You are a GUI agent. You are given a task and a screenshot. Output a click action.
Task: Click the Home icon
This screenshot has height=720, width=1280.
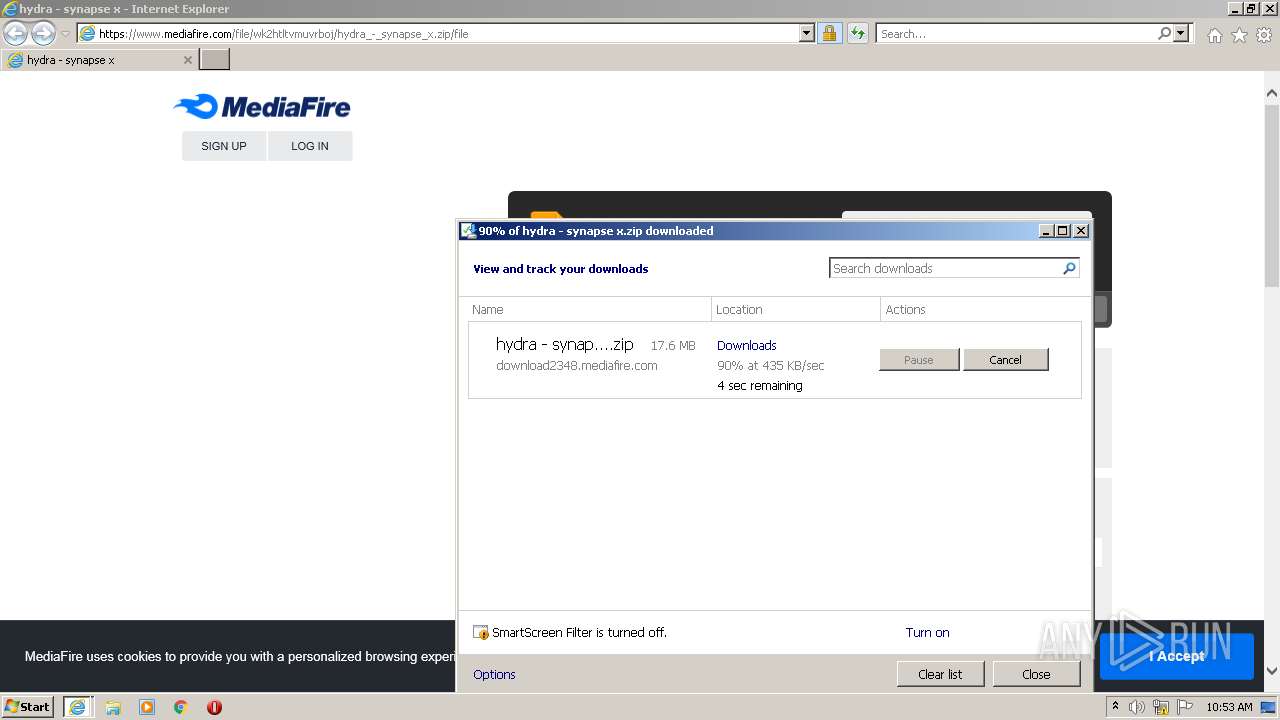(1214, 35)
